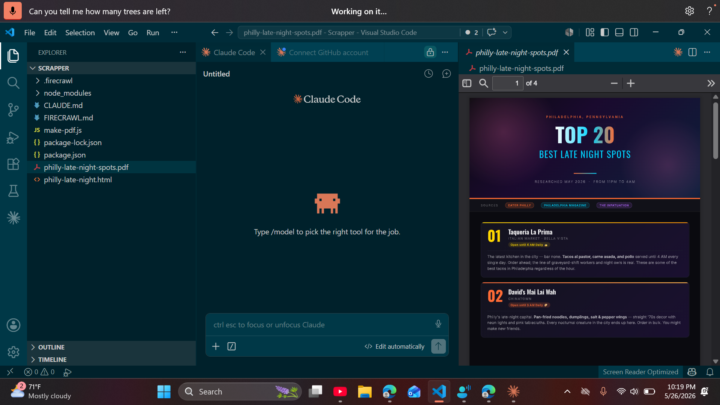Open the Source Control view
The width and height of the screenshot is (720, 405).
click(13, 110)
